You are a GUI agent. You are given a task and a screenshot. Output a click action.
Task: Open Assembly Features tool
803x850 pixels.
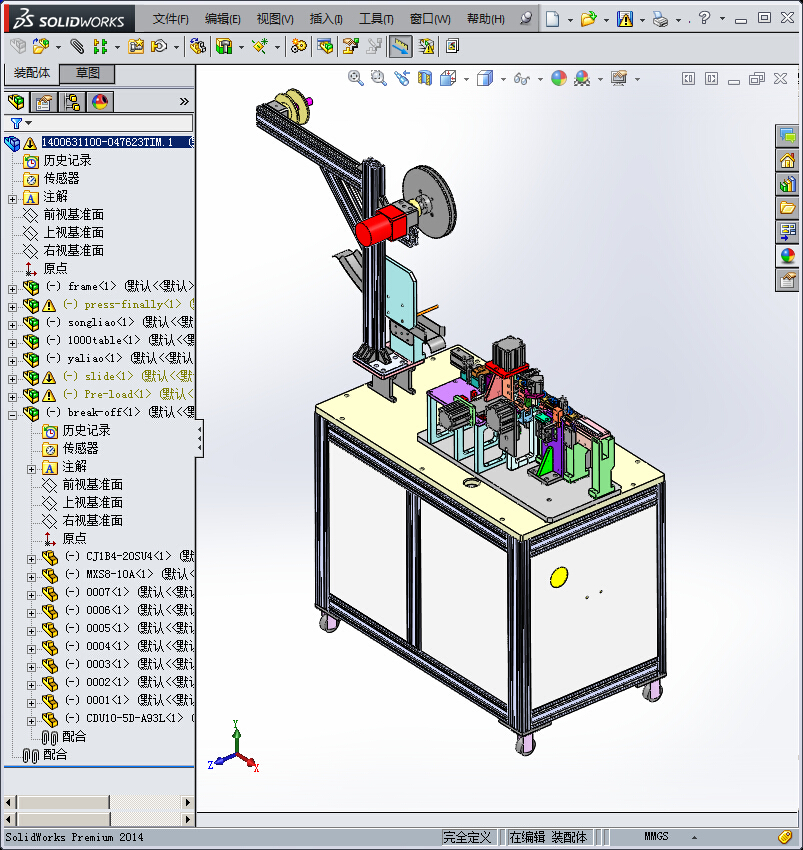point(224,47)
